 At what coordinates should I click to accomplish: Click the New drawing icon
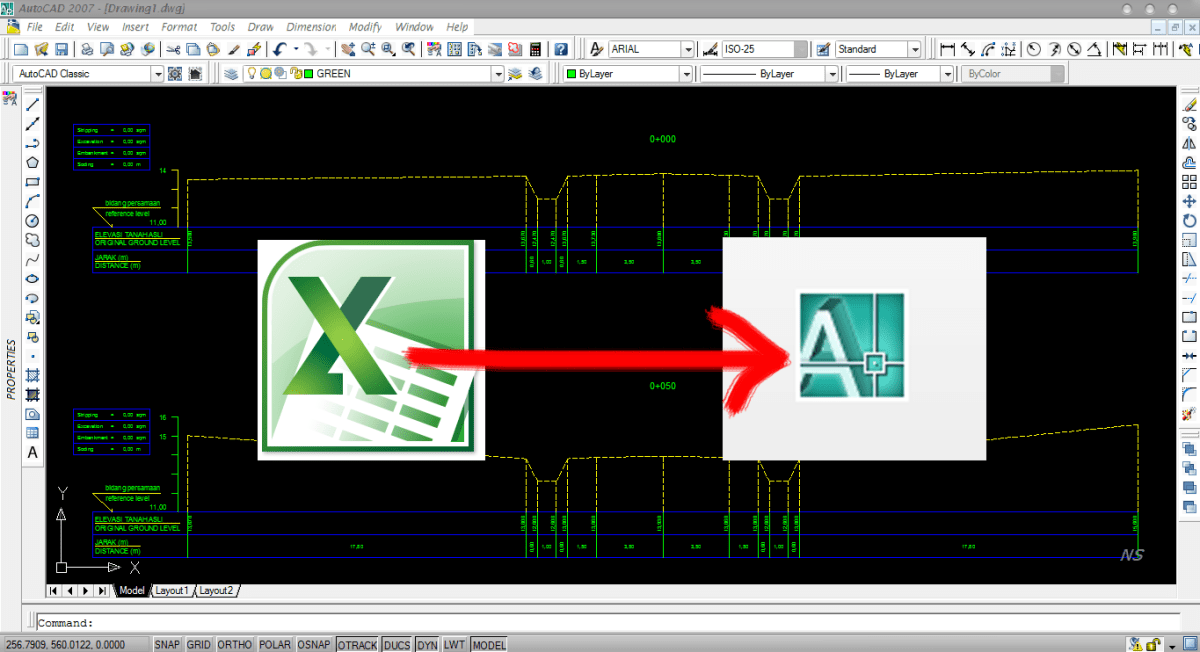pyautogui.click(x=21, y=49)
